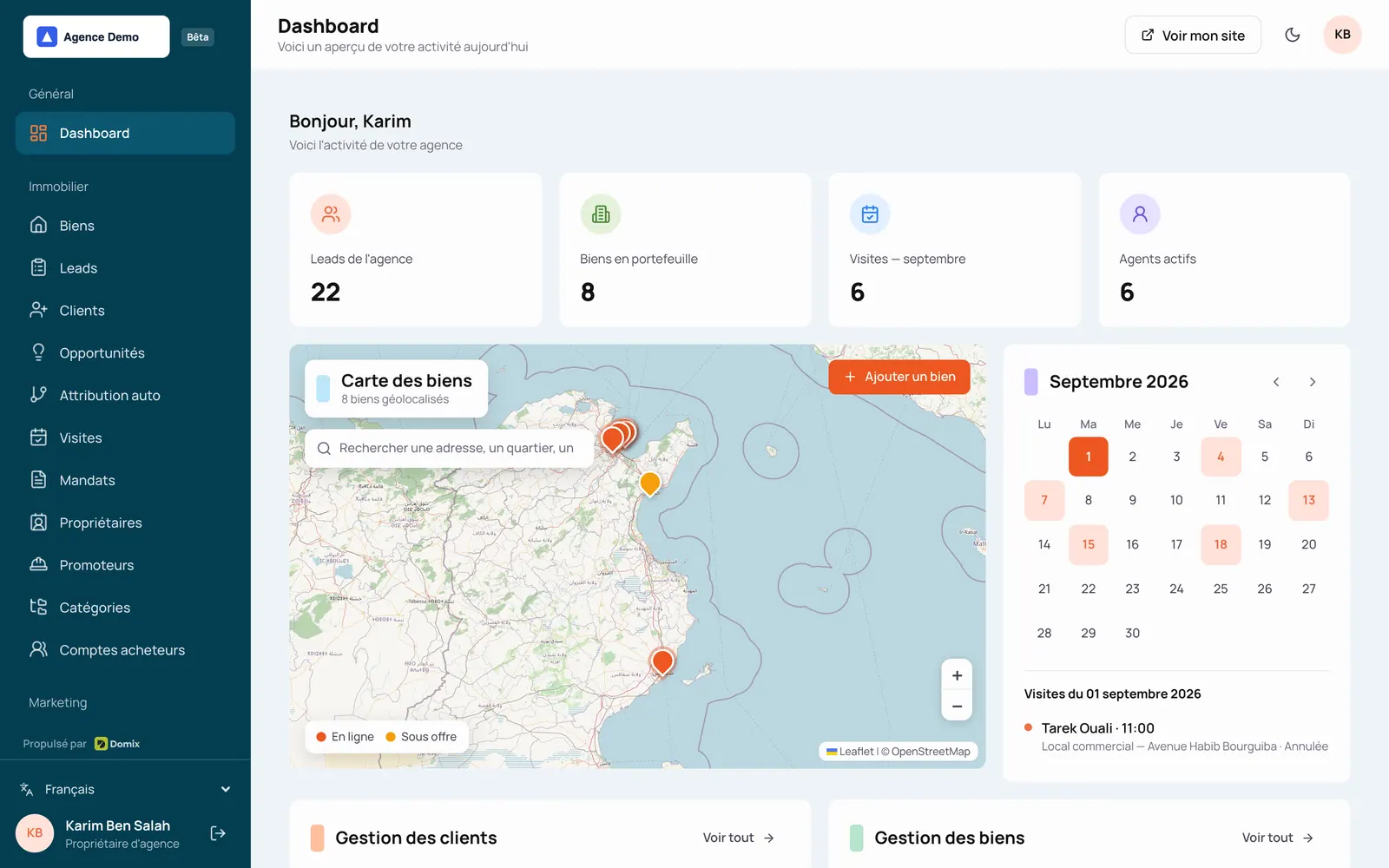Click the Opportunités lightbulb icon
This screenshot has height=868, width=1389.
pos(38,352)
